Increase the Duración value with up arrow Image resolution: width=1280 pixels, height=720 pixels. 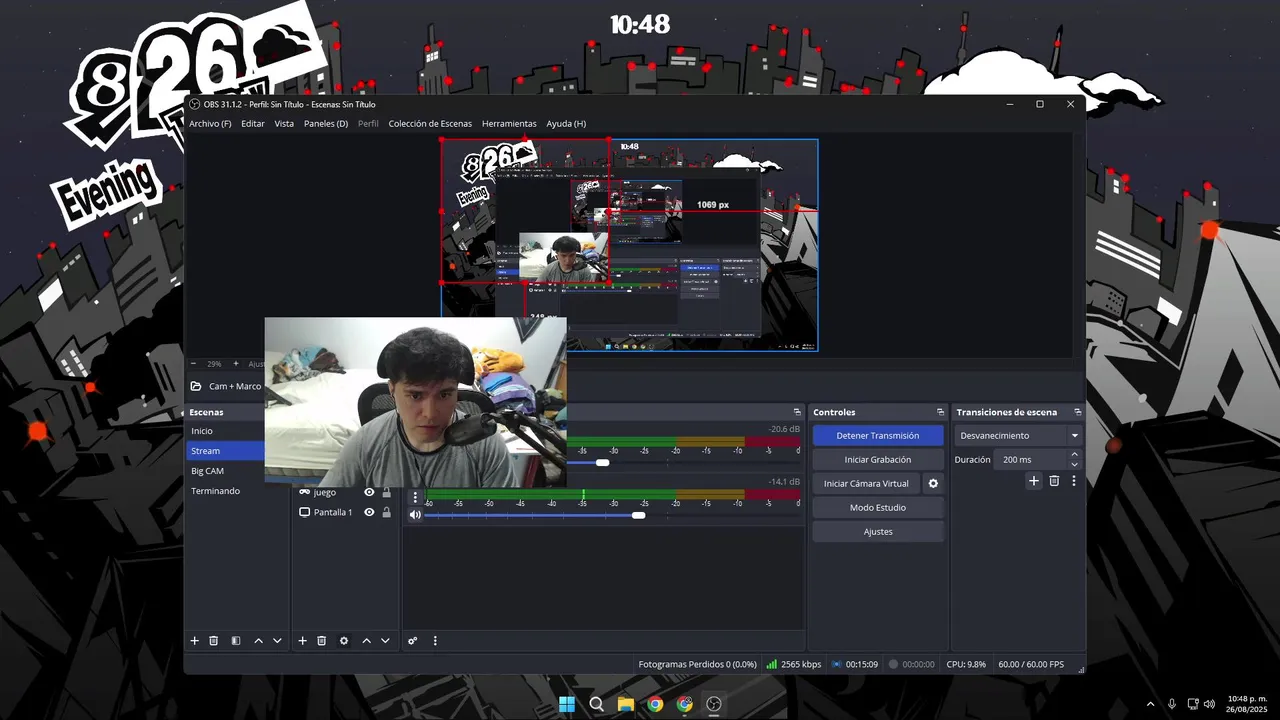coord(1075,455)
